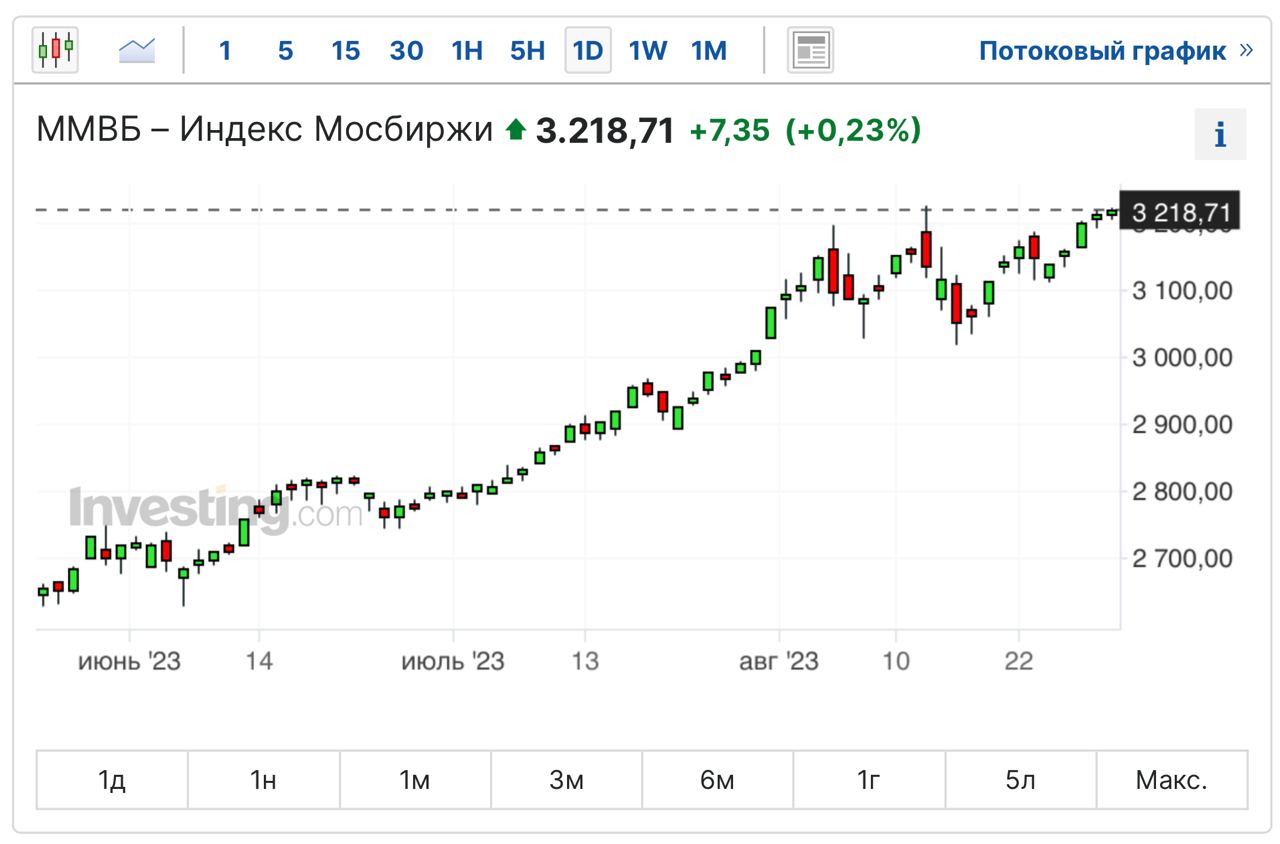This screenshot has height=844, width=1280.
Task: Click the авг '23 date label
Action: coord(779,661)
